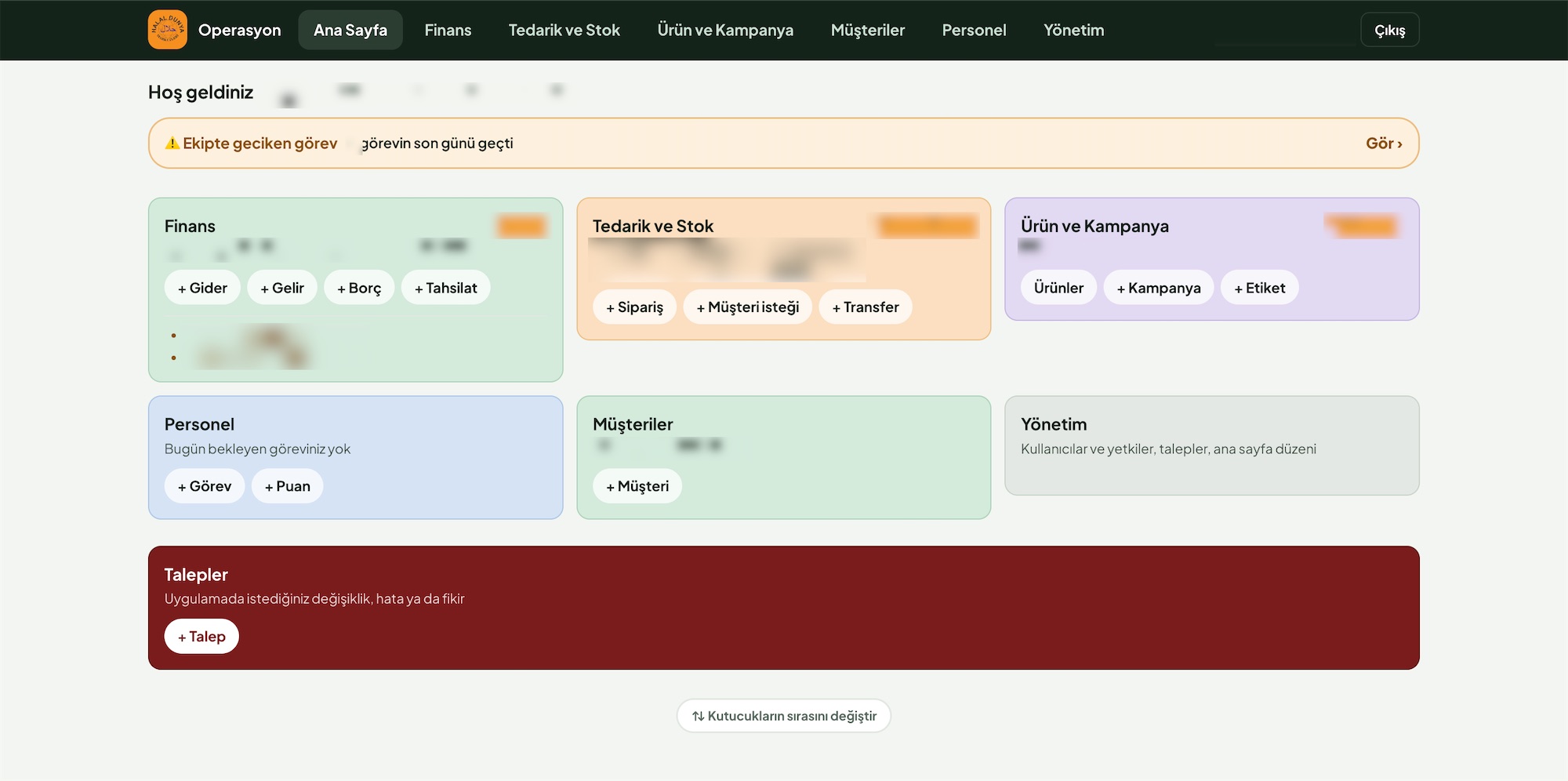Viewport: 1568px width, 781px height.
Task: Add income with + Gelir
Action: [x=282, y=288]
